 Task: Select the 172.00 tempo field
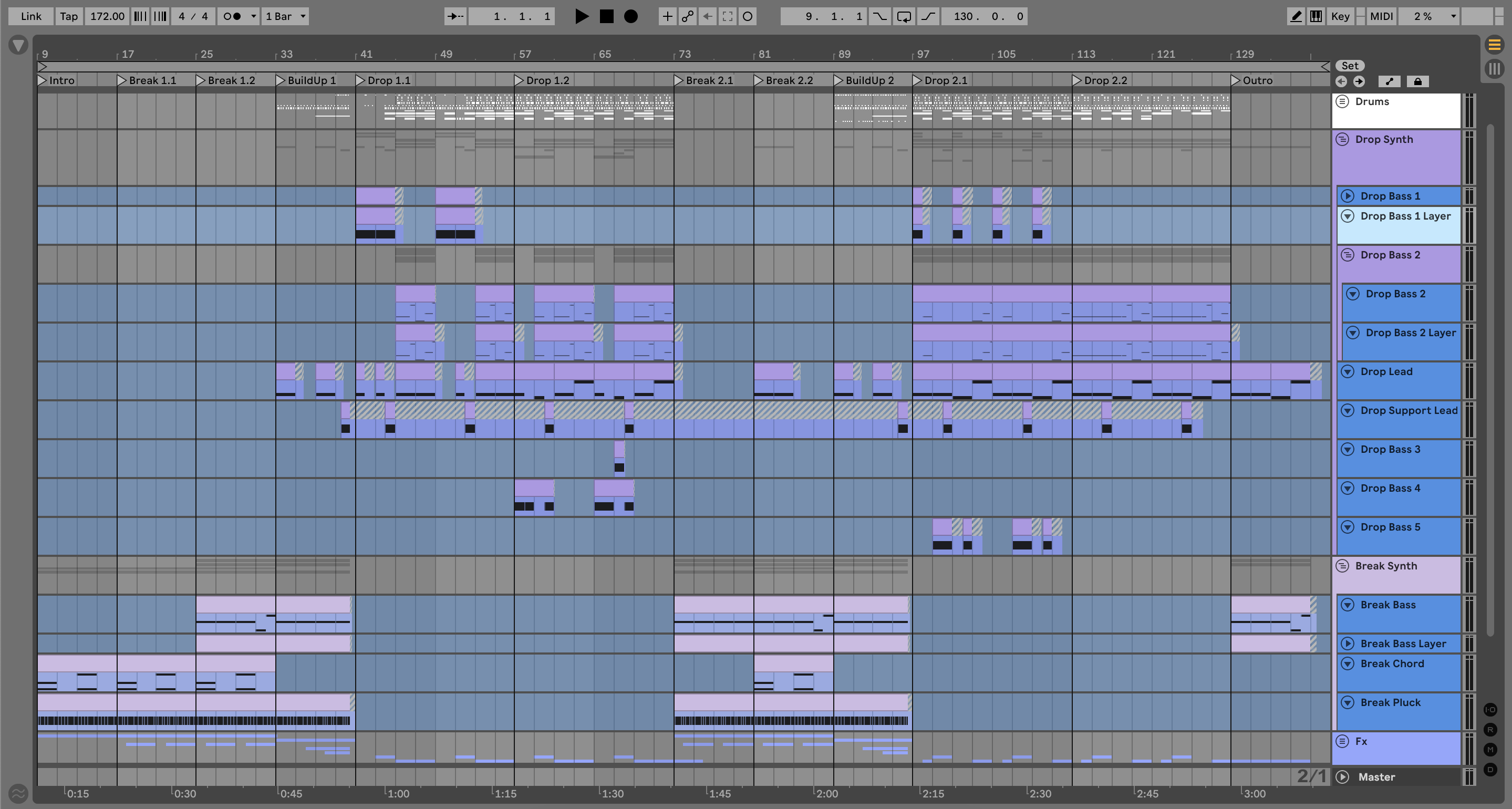107,16
